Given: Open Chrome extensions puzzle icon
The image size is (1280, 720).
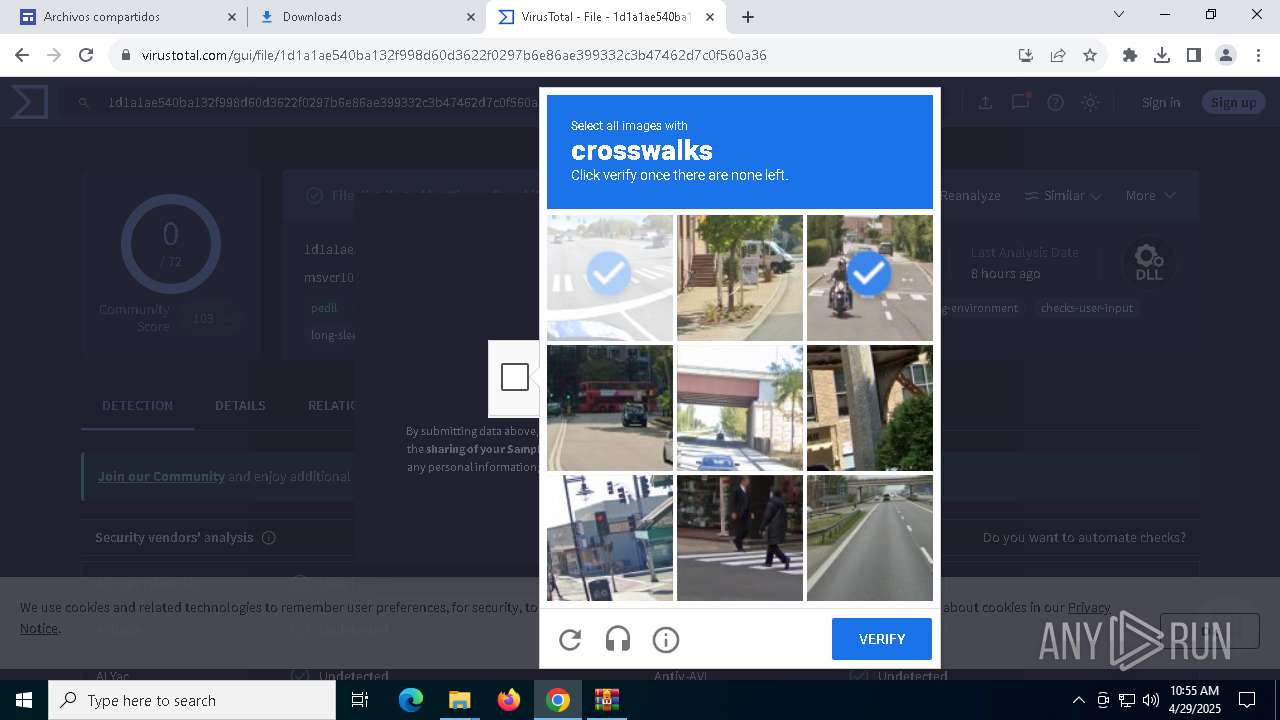Looking at the screenshot, I should [x=1130, y=55].
